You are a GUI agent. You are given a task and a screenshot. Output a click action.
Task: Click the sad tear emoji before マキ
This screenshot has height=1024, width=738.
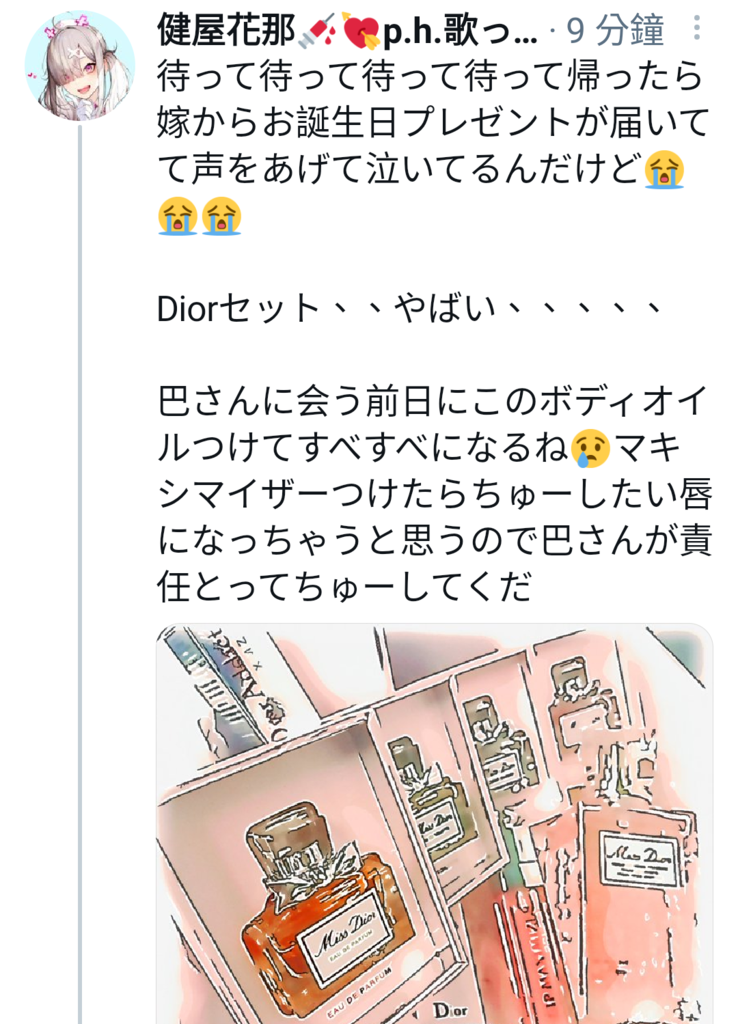(x=590, y=449)
